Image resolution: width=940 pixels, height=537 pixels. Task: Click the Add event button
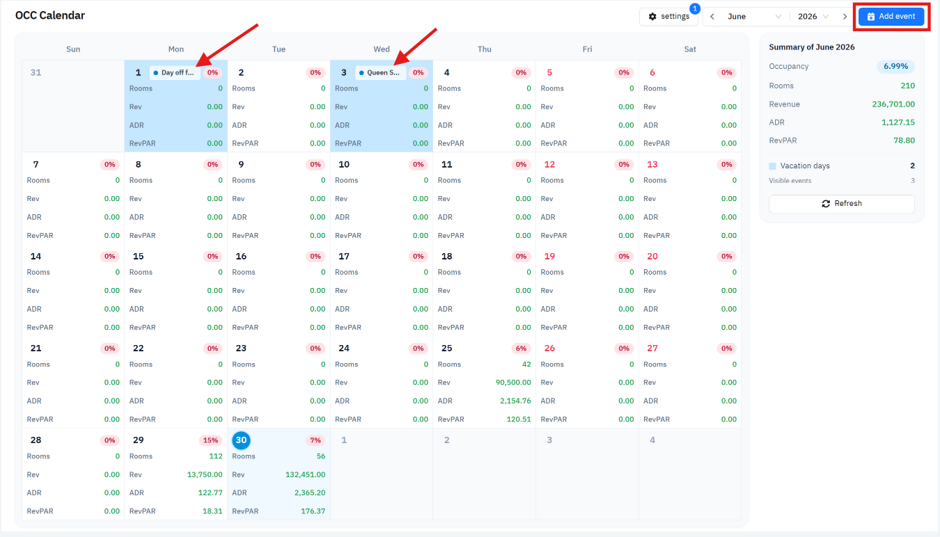[891, 17]
